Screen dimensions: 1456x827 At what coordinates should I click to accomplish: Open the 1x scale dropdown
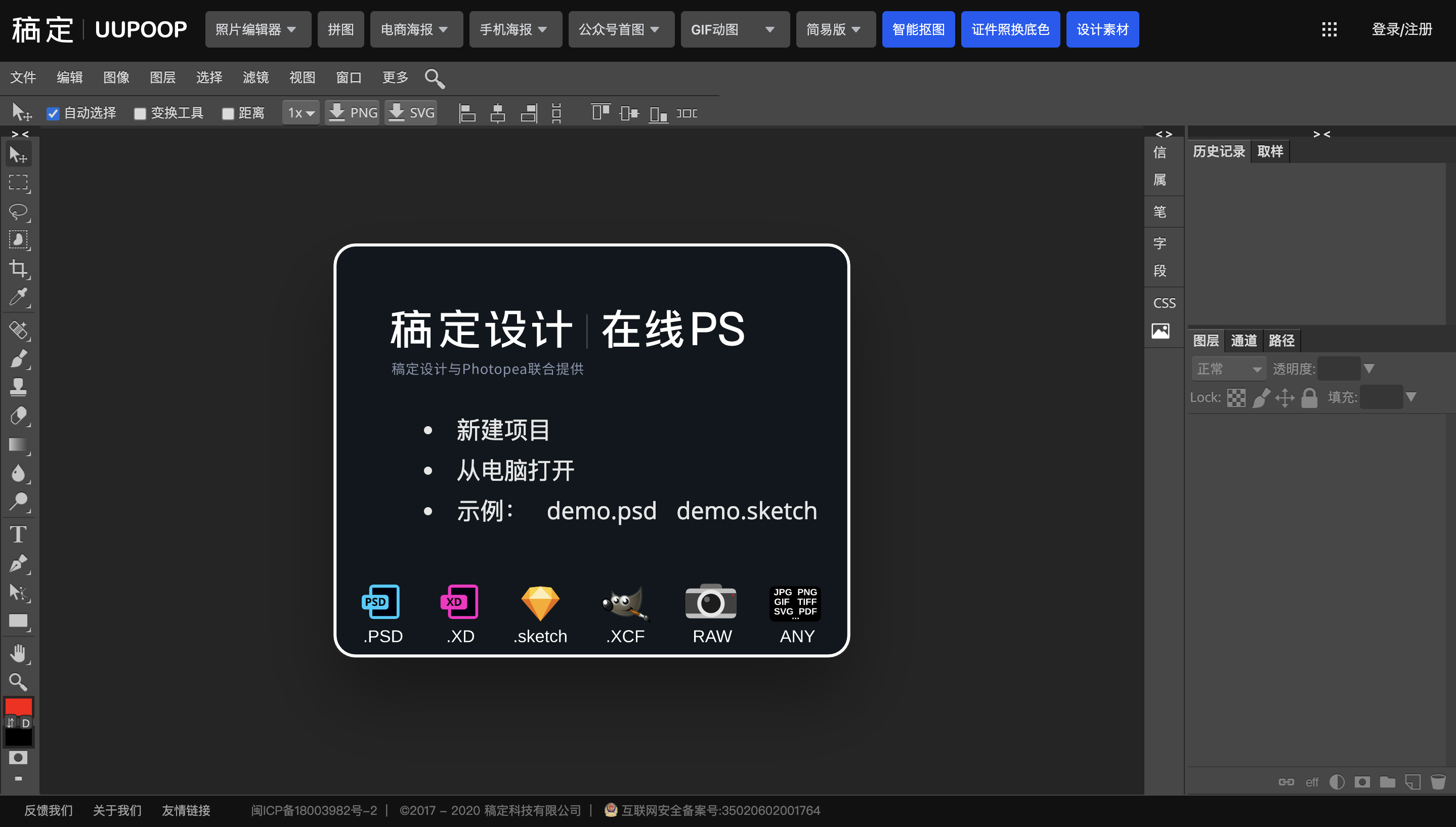(x=301, y=113)
